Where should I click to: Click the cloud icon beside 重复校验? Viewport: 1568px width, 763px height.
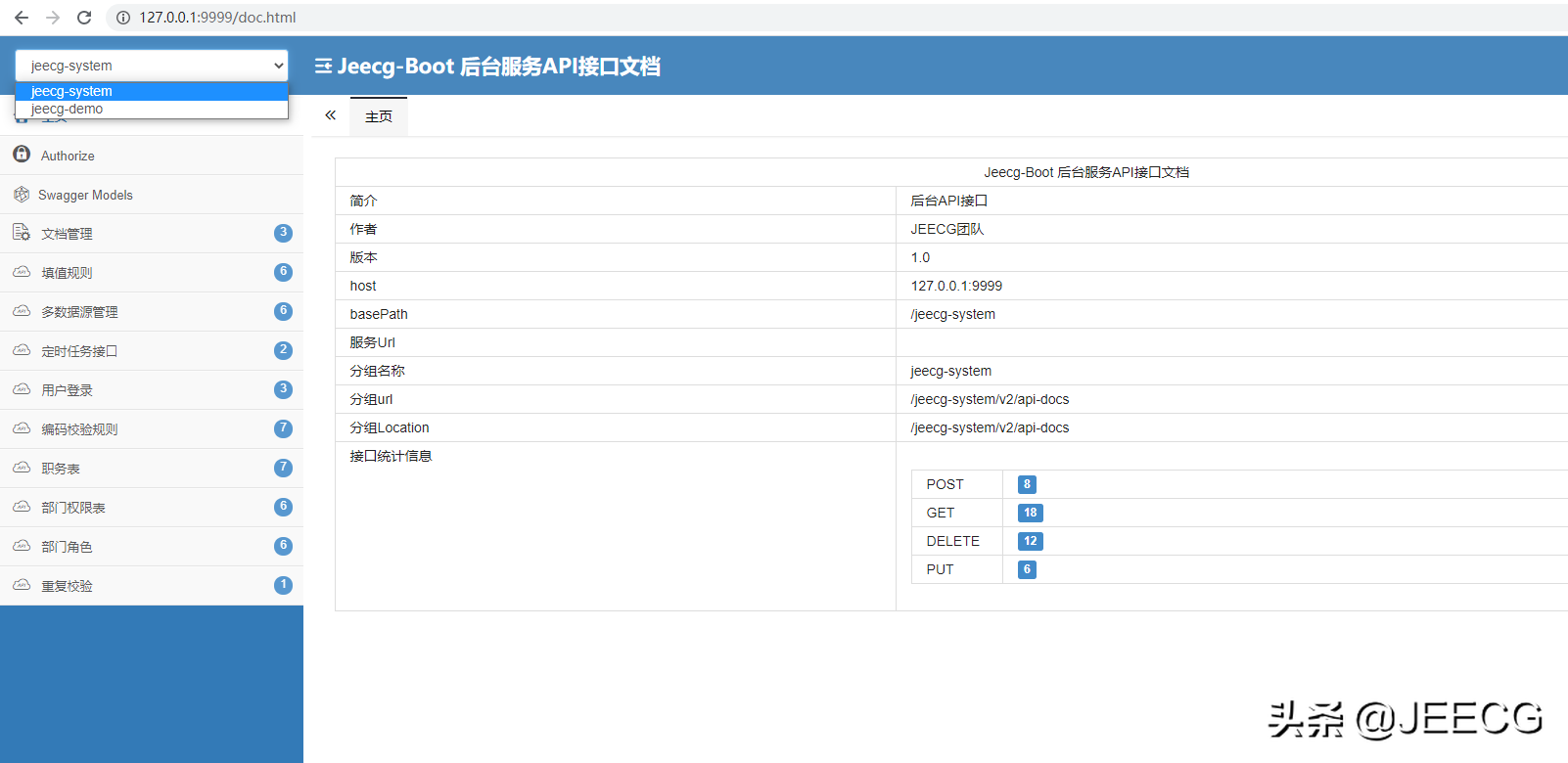point(22,585)
